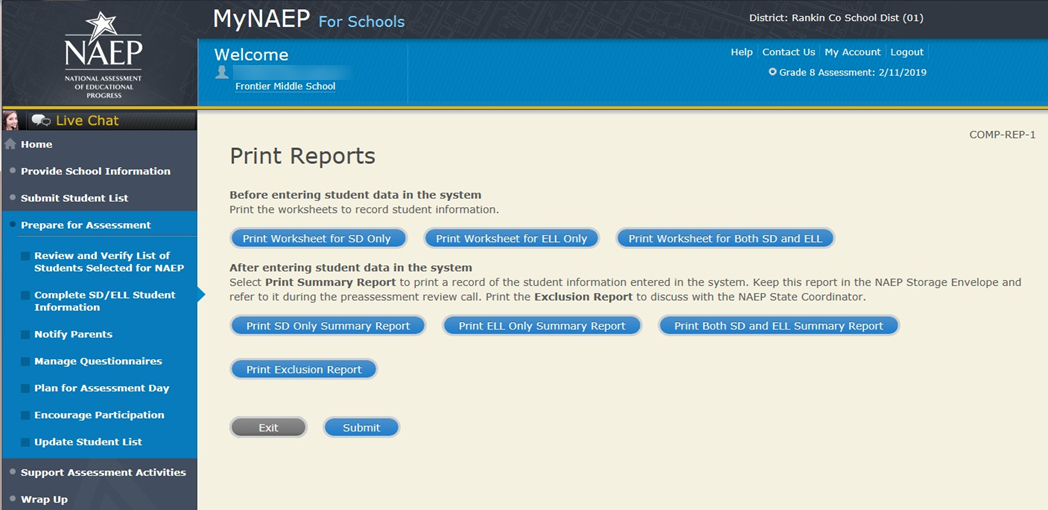This screenshot has height=510, width=1048.
Task: Click the square beside Update Student List
Action: (x=25, y=442)
